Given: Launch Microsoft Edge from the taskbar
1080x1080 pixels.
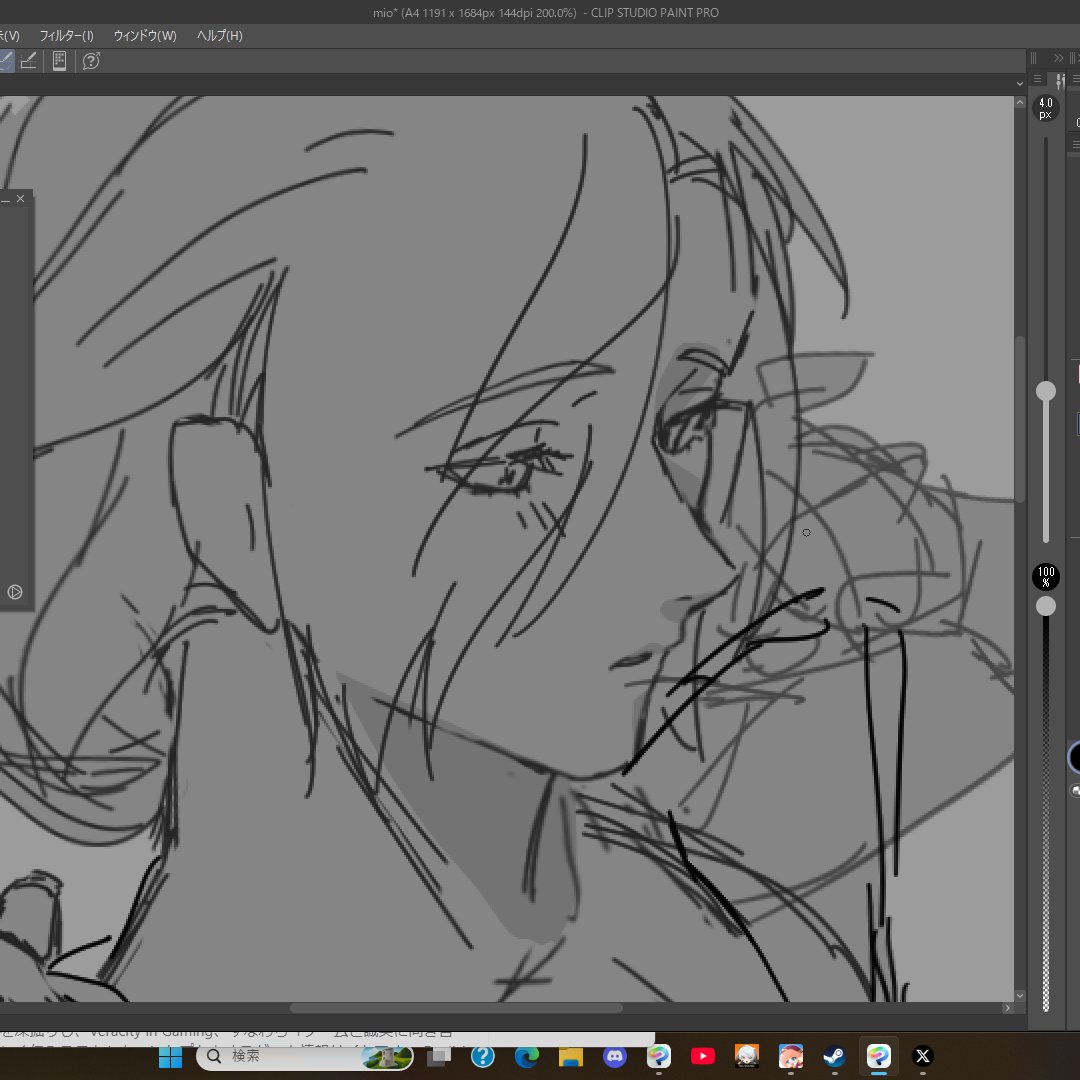Looking at the screenshot, I should (527, 1057).
